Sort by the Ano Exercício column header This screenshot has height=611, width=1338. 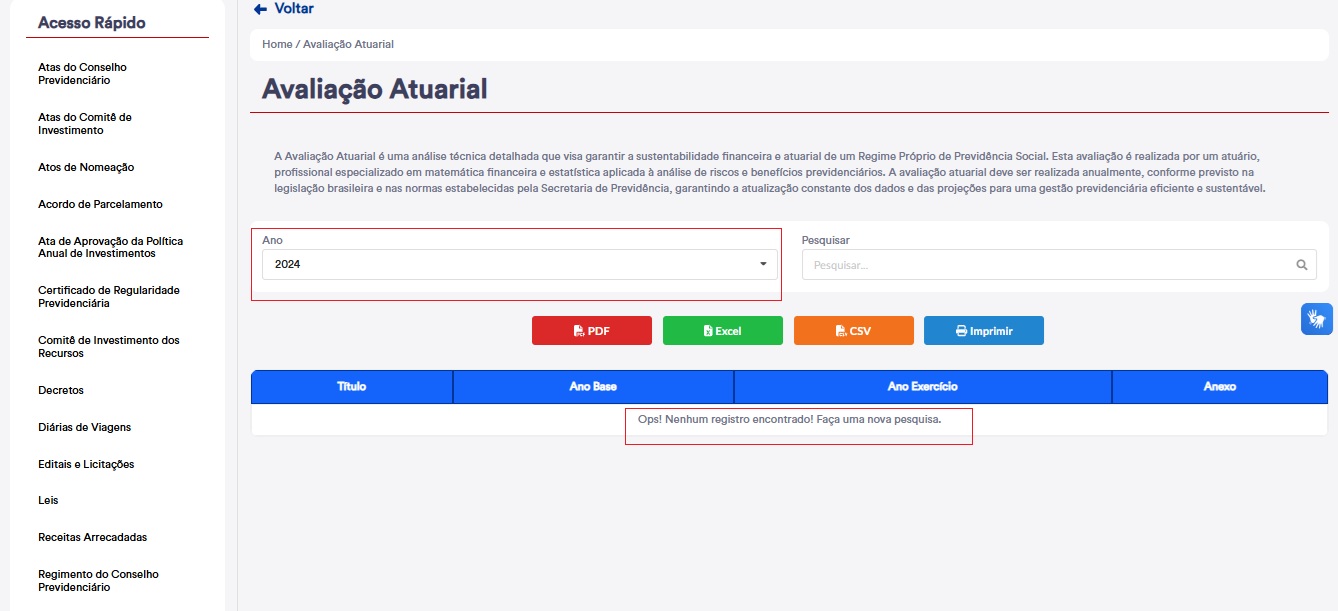922,387
